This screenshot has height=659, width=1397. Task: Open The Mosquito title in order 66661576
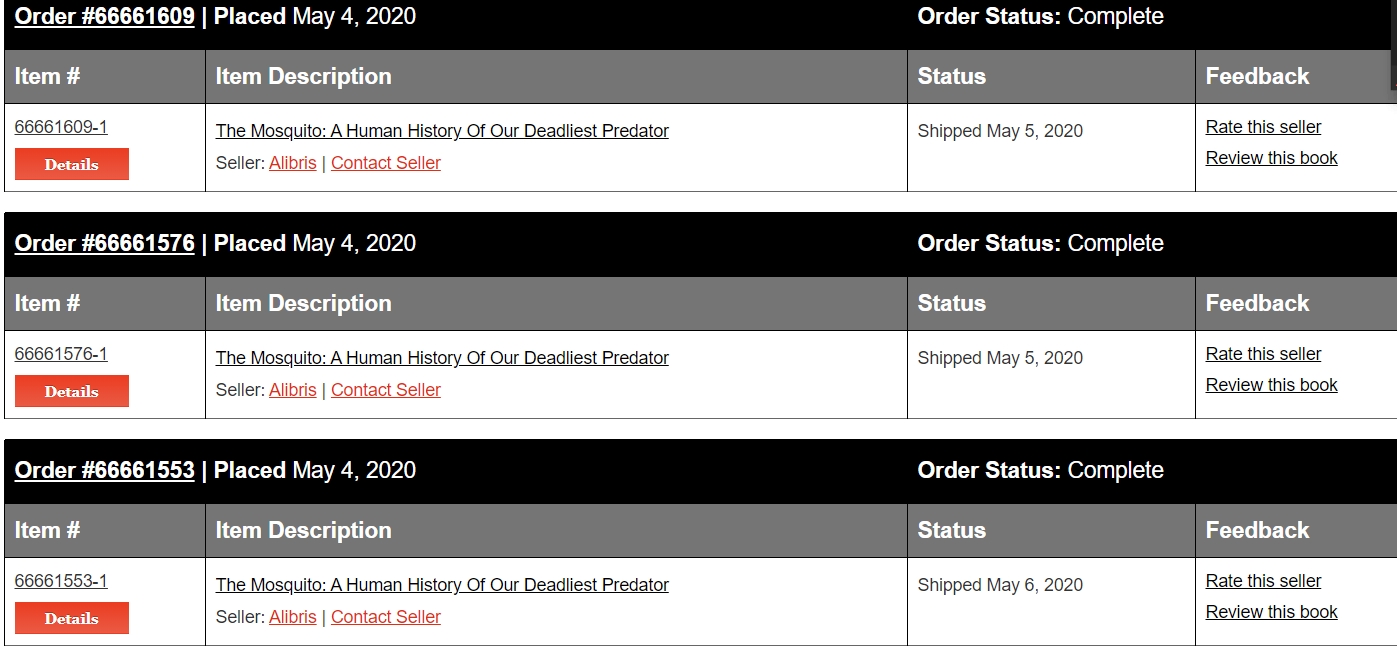pos(442,357)
